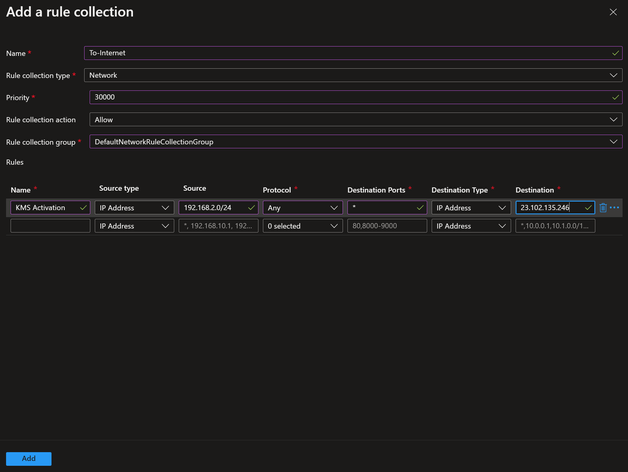Viewport: 628px width, 472px height.
Task: Edit the Destination field 23.102.135.246
Action: pyautogui.click(x=555, y=208)
